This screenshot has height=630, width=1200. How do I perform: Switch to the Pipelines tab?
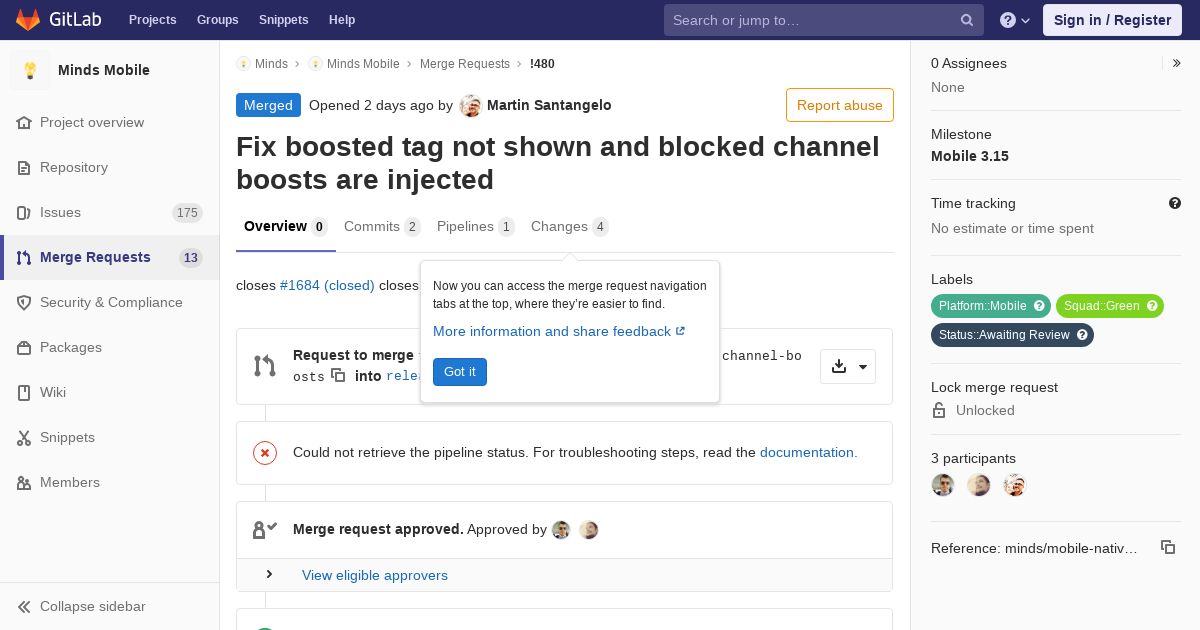pyautogui.click(x=476, y=227)
